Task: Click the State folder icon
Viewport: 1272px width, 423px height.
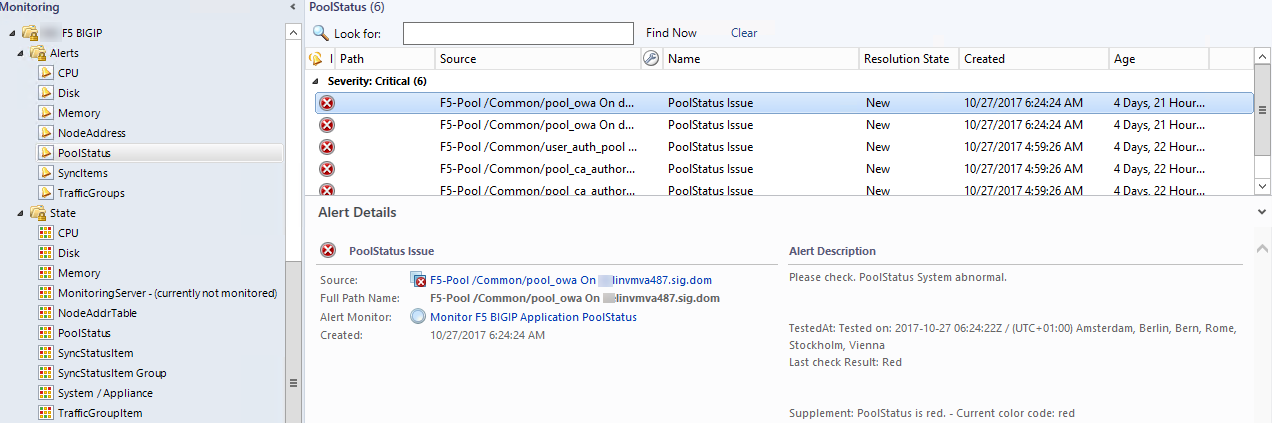Action: tap(37, 213)
